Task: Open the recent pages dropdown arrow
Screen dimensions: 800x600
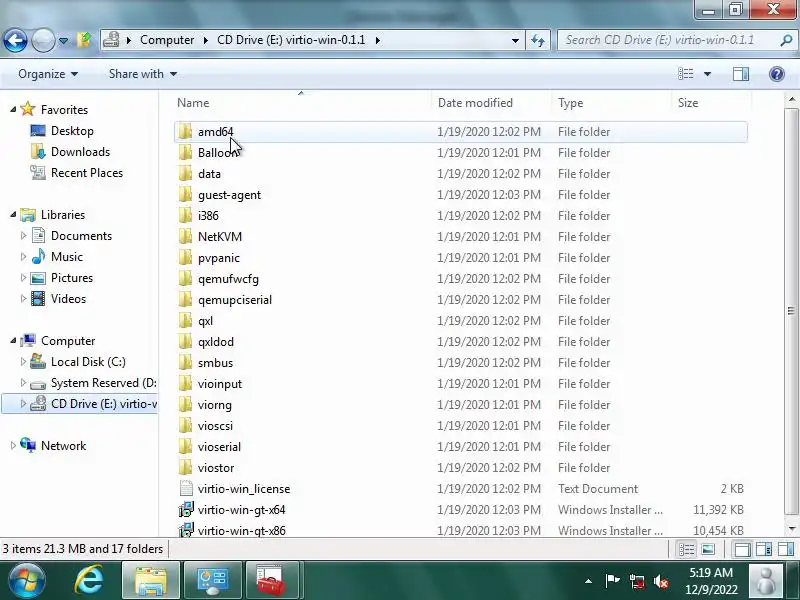Action: [63, 40]
